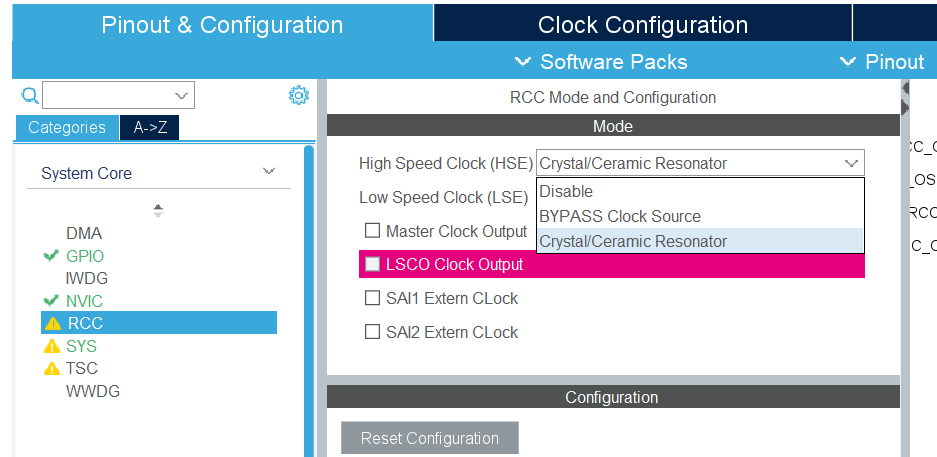The image size is (937, 457).
Task: Open the settings gear icon
Action: click(x=298, y=95)
